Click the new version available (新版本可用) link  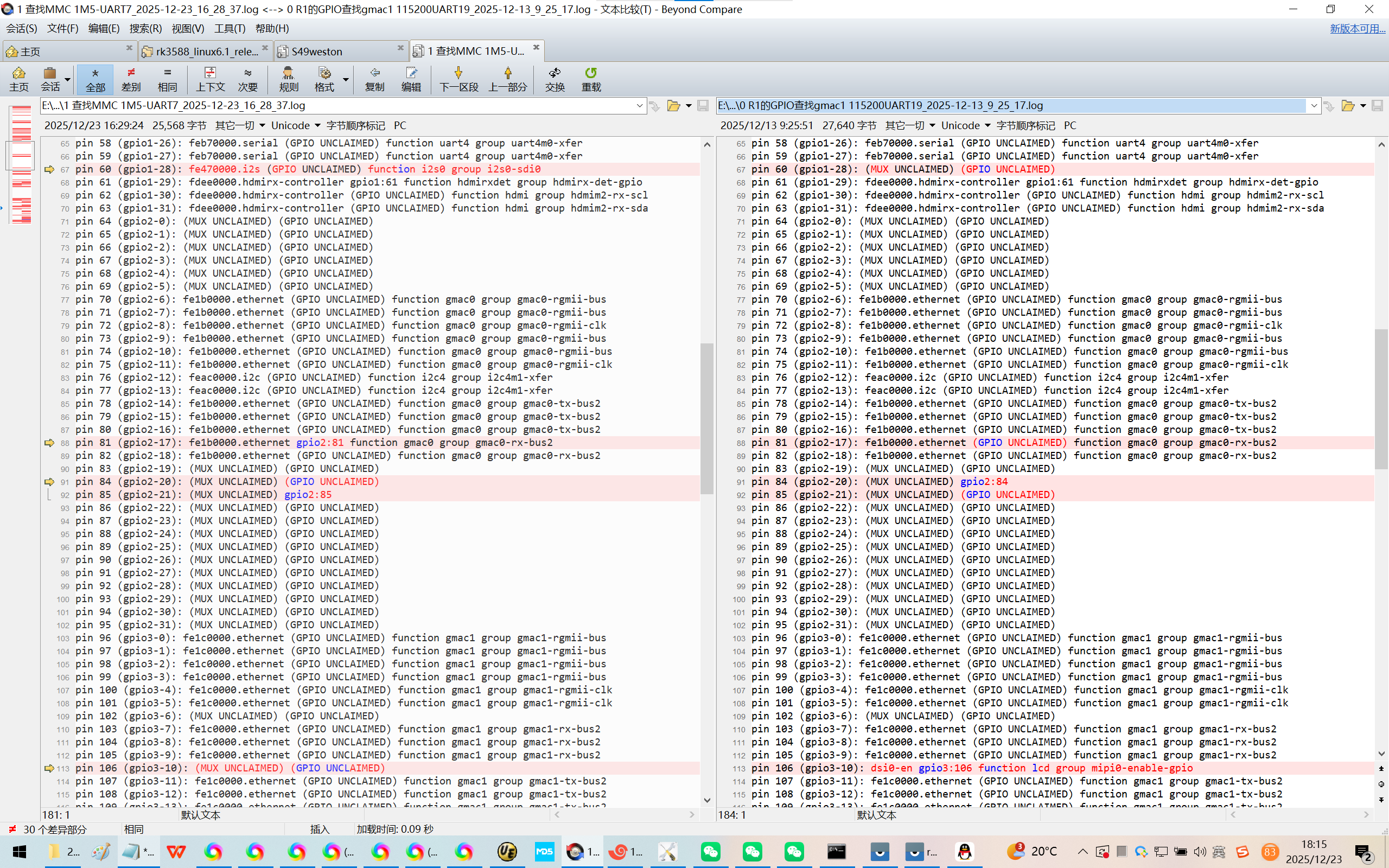(x=1357, y=28)
